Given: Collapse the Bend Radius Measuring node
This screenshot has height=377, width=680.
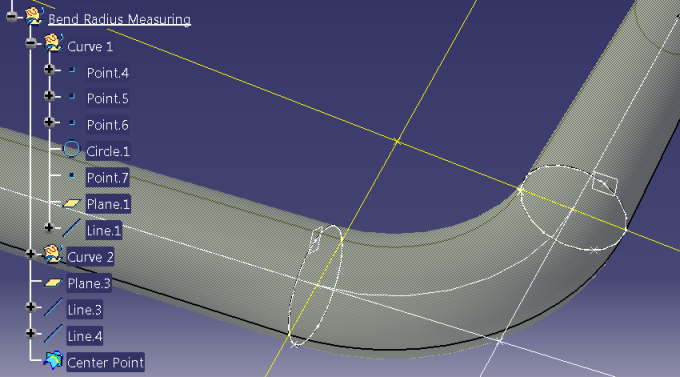Looking at the screenshot, I should (x=12, y=17).
